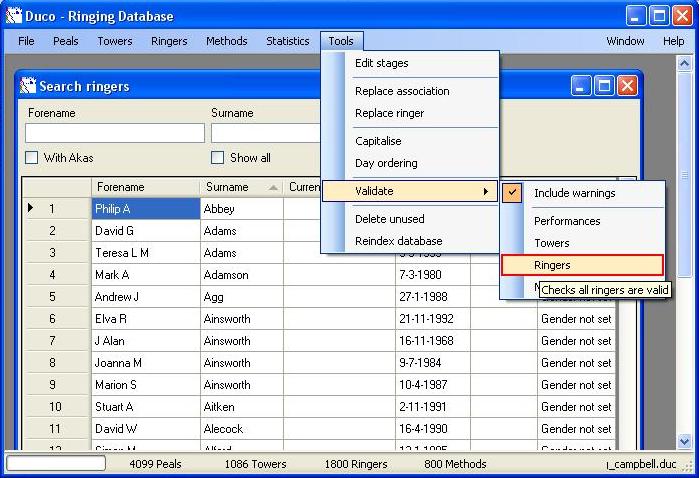
Task: Click the Forename search input field
Action: (114, 133)
